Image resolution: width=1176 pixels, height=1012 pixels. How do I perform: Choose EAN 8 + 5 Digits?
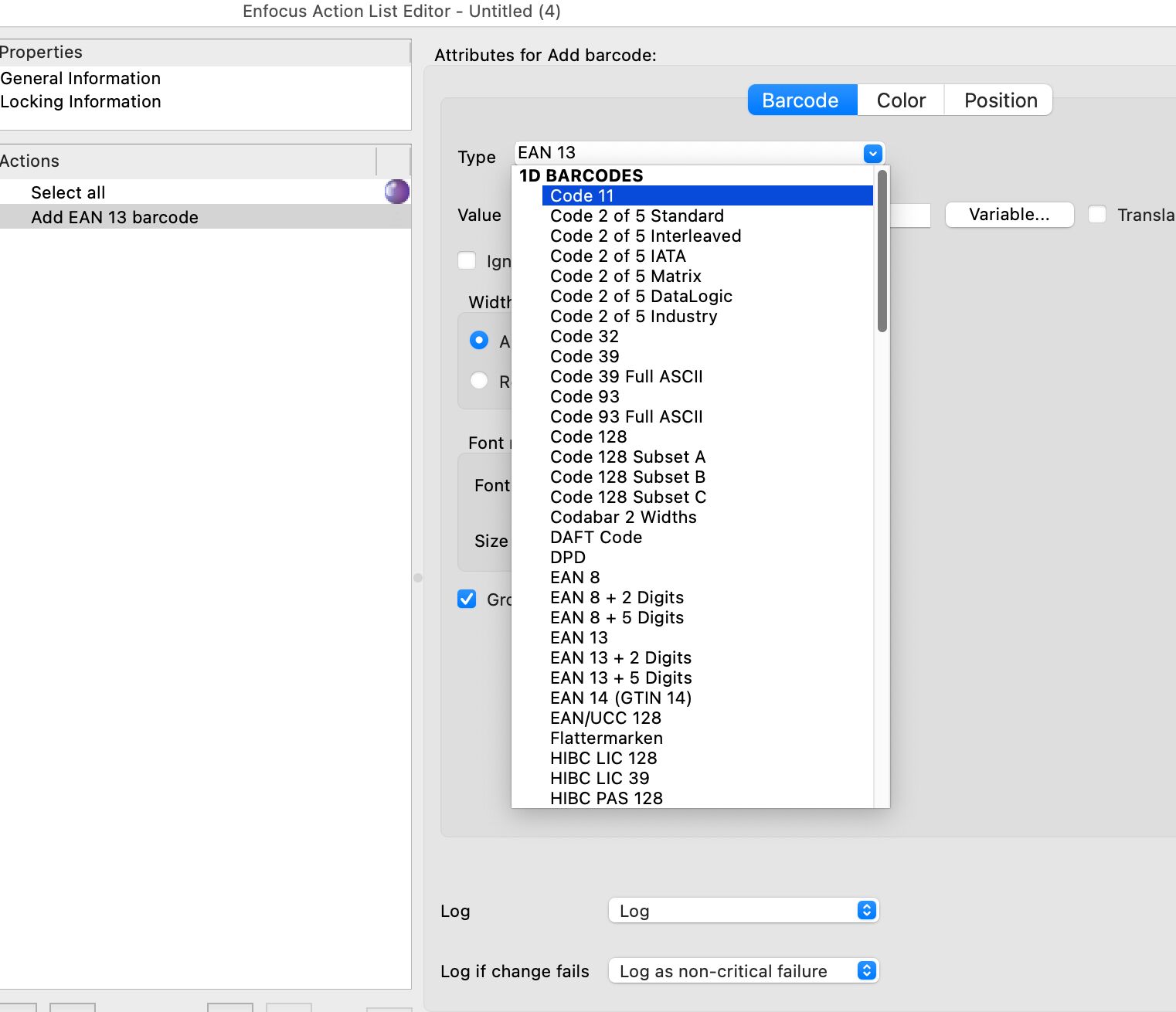pos(617,617)
